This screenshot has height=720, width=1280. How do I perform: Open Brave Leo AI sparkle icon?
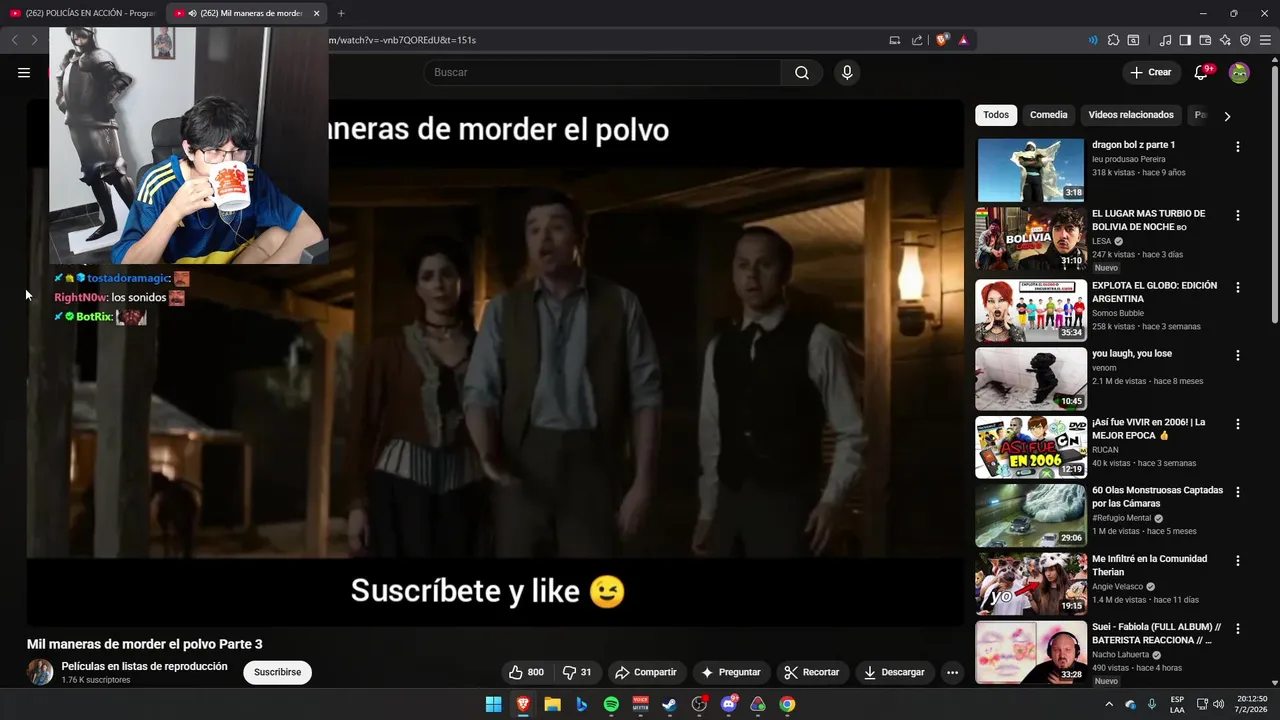(x=1225, y=40)
